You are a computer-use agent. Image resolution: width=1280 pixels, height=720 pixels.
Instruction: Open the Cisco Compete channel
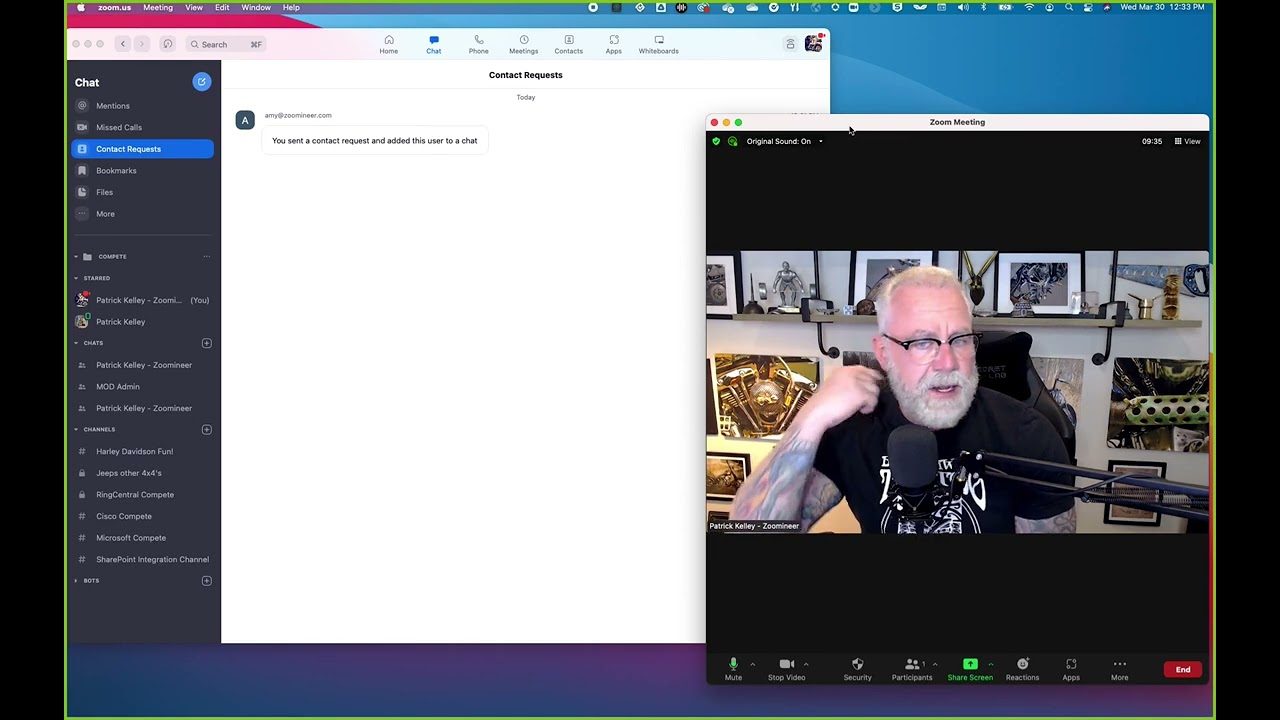(142, 517)
